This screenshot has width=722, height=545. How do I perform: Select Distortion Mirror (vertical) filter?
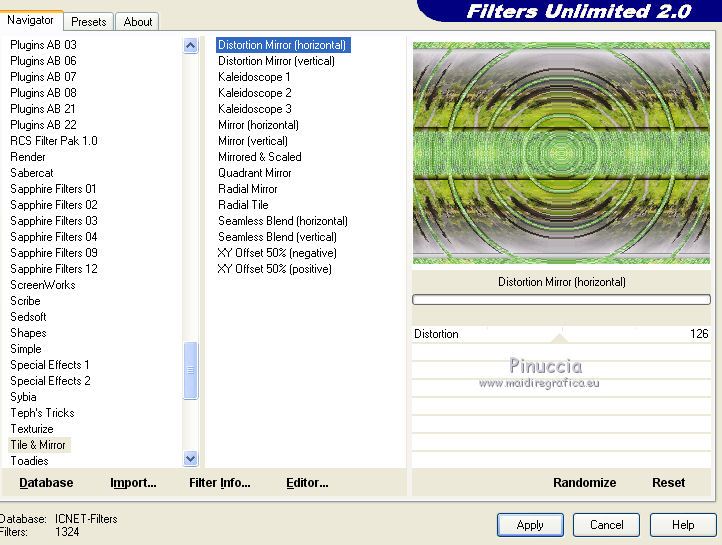[x=276, y=61]
